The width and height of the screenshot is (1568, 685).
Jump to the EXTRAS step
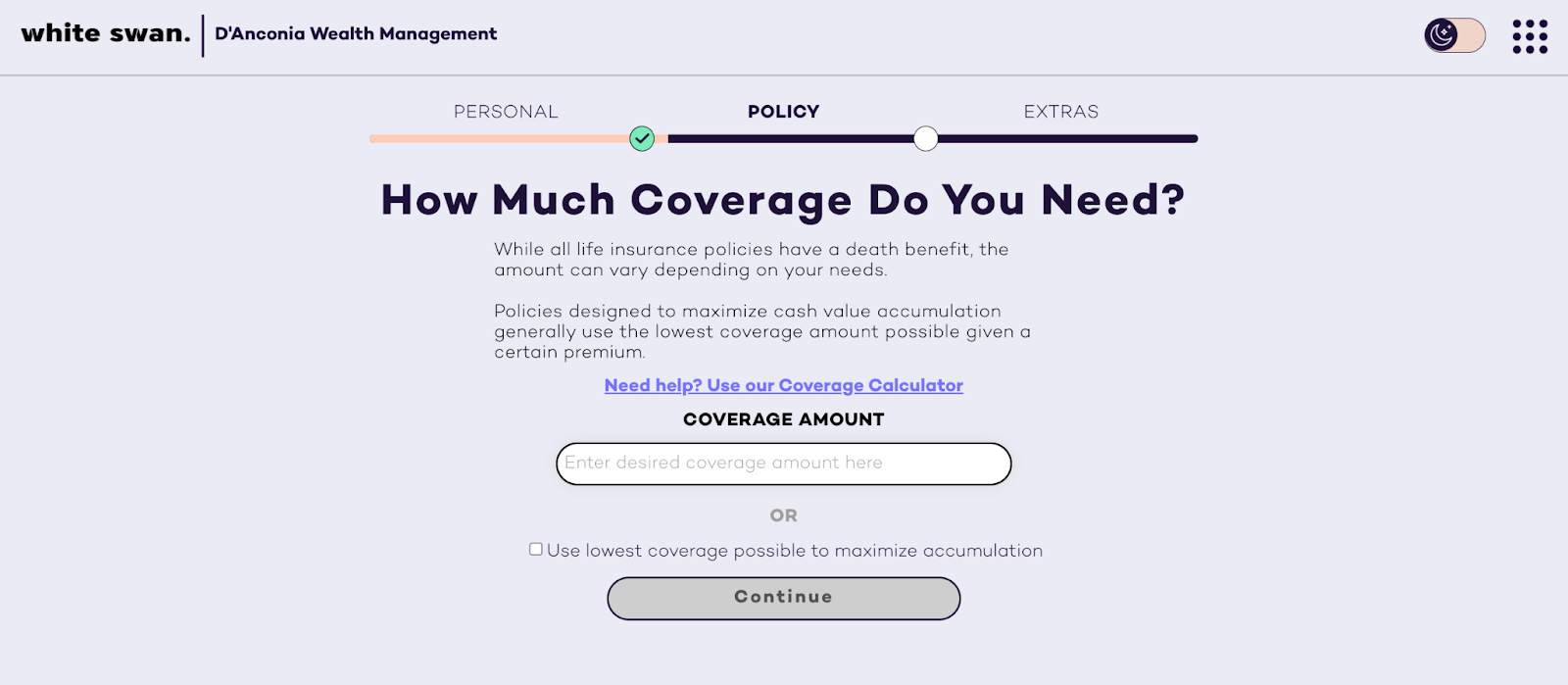(1060, 112)
